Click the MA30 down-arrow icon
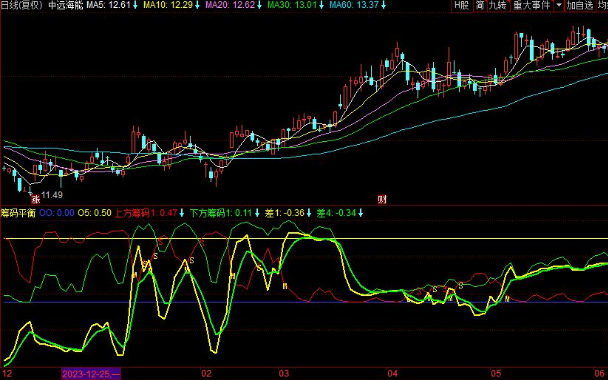608x380 pixels. coord(321,5)
